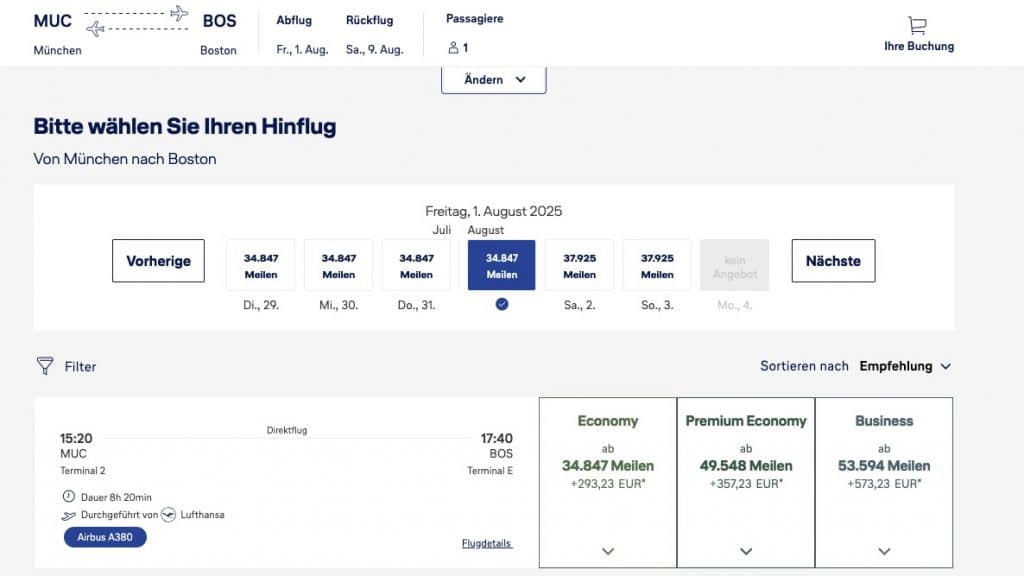Screen dimensions: 1024x576
Task: Expand the Economy fare details chevron
Action: pos(608,551)
